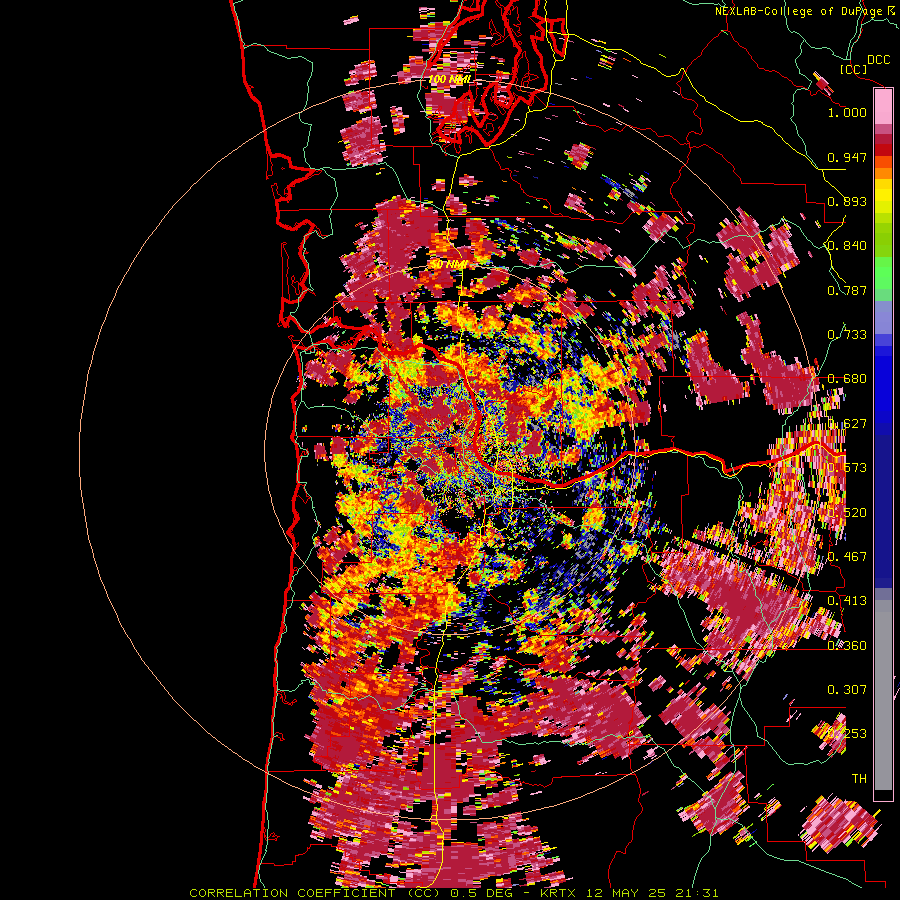
Task: Click the DCC label above the color scale
Action: click(878, 59)
